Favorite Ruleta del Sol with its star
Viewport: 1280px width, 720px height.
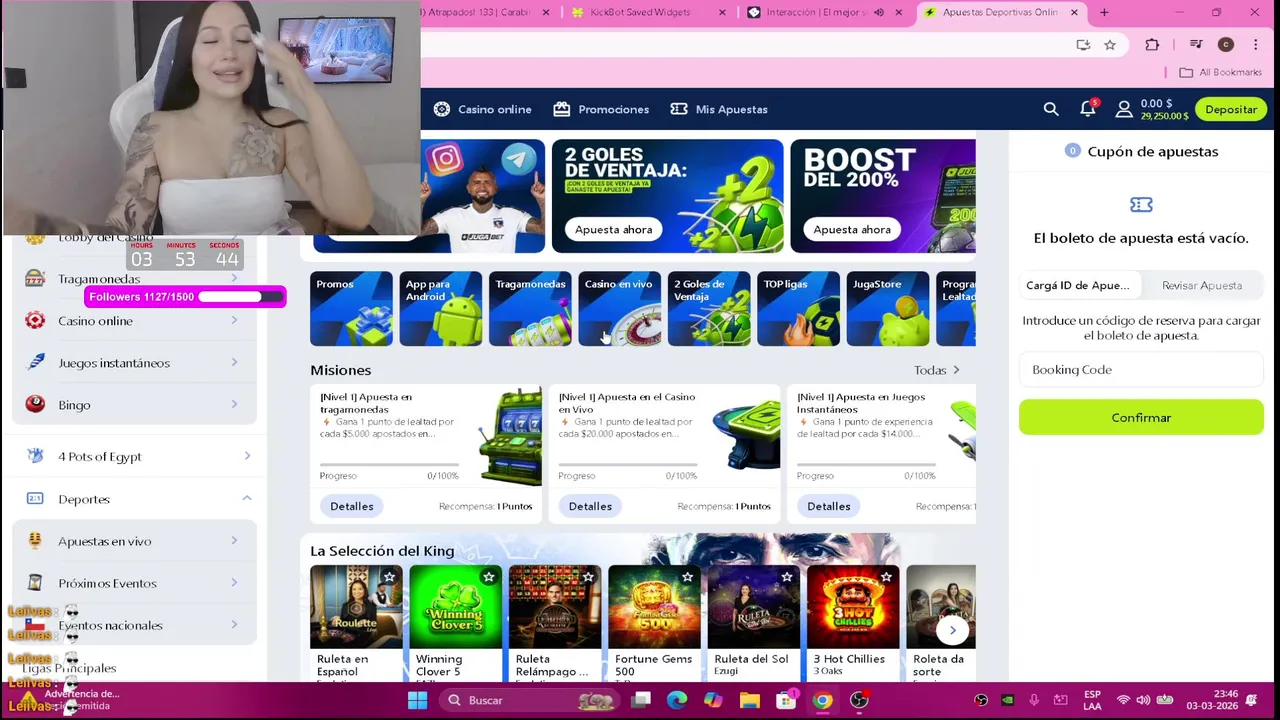click(x=787, y=577)
